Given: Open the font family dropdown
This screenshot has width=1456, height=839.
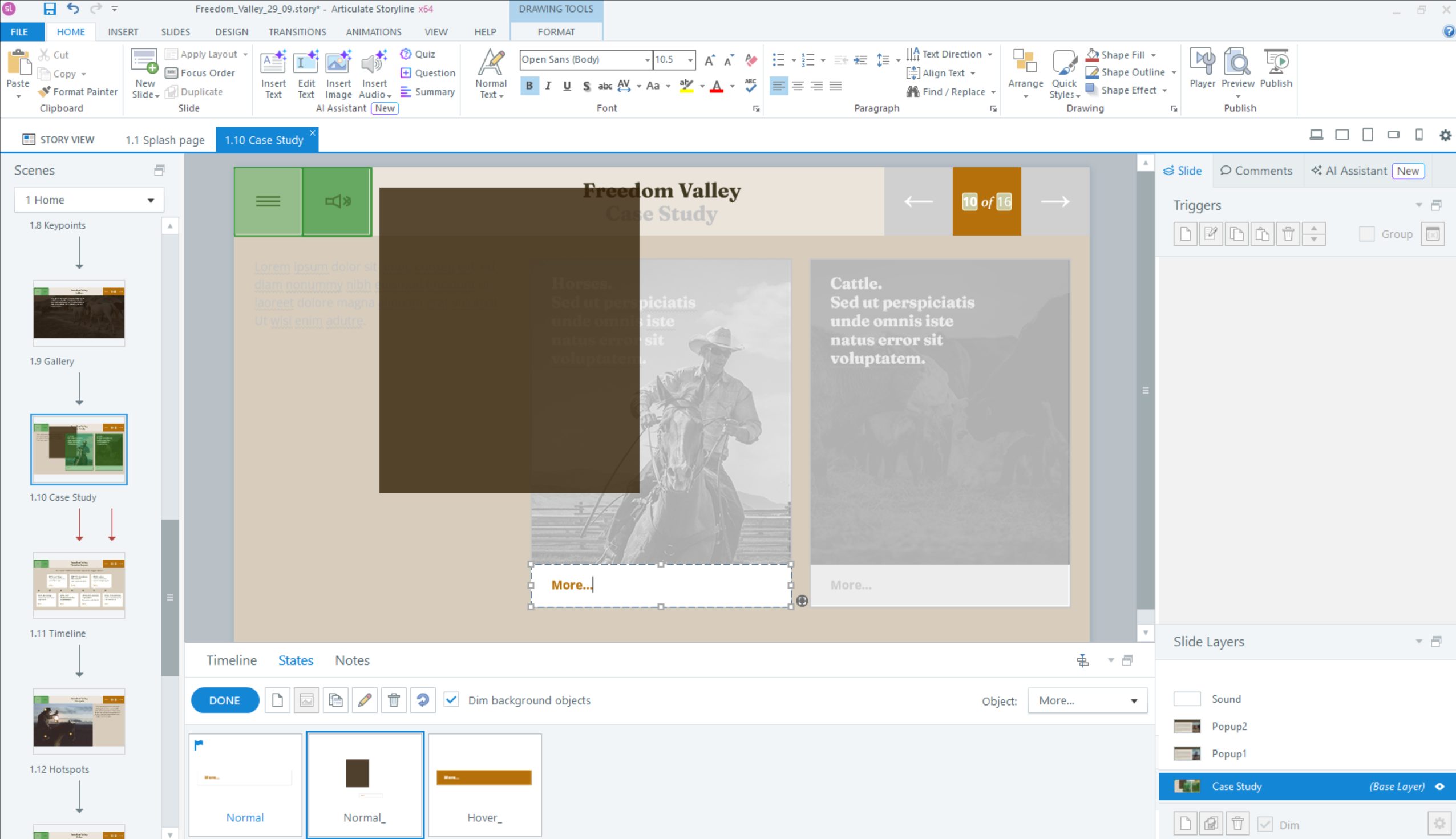Looking at the screenshot, I should pos(647,60).
